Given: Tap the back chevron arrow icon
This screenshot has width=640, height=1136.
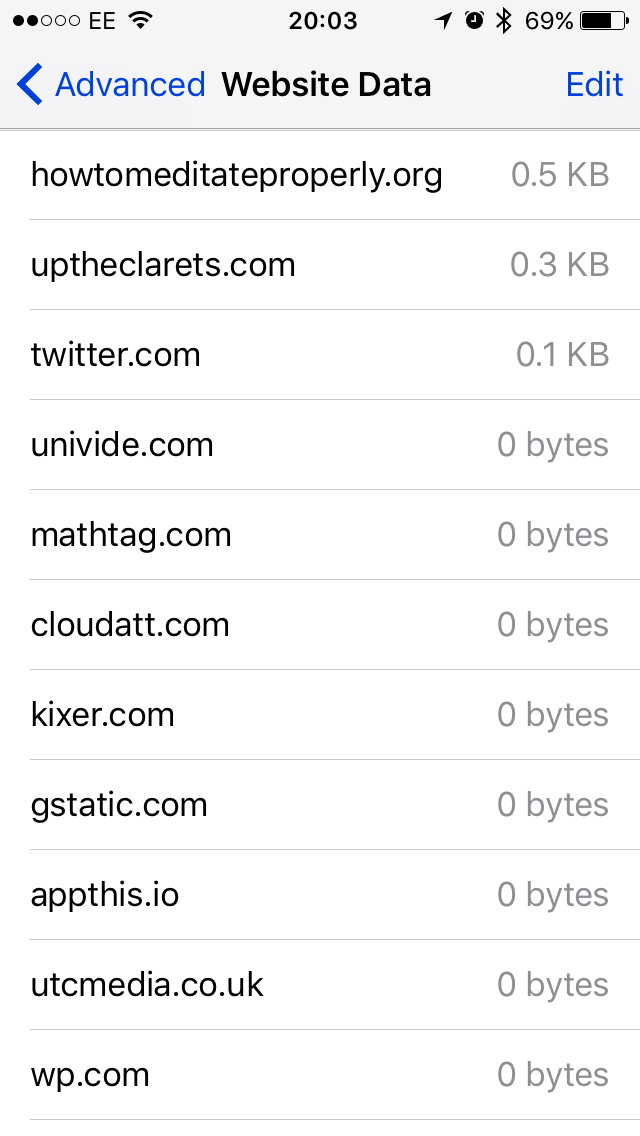Looking at the screenshot, I should point(30,85).
